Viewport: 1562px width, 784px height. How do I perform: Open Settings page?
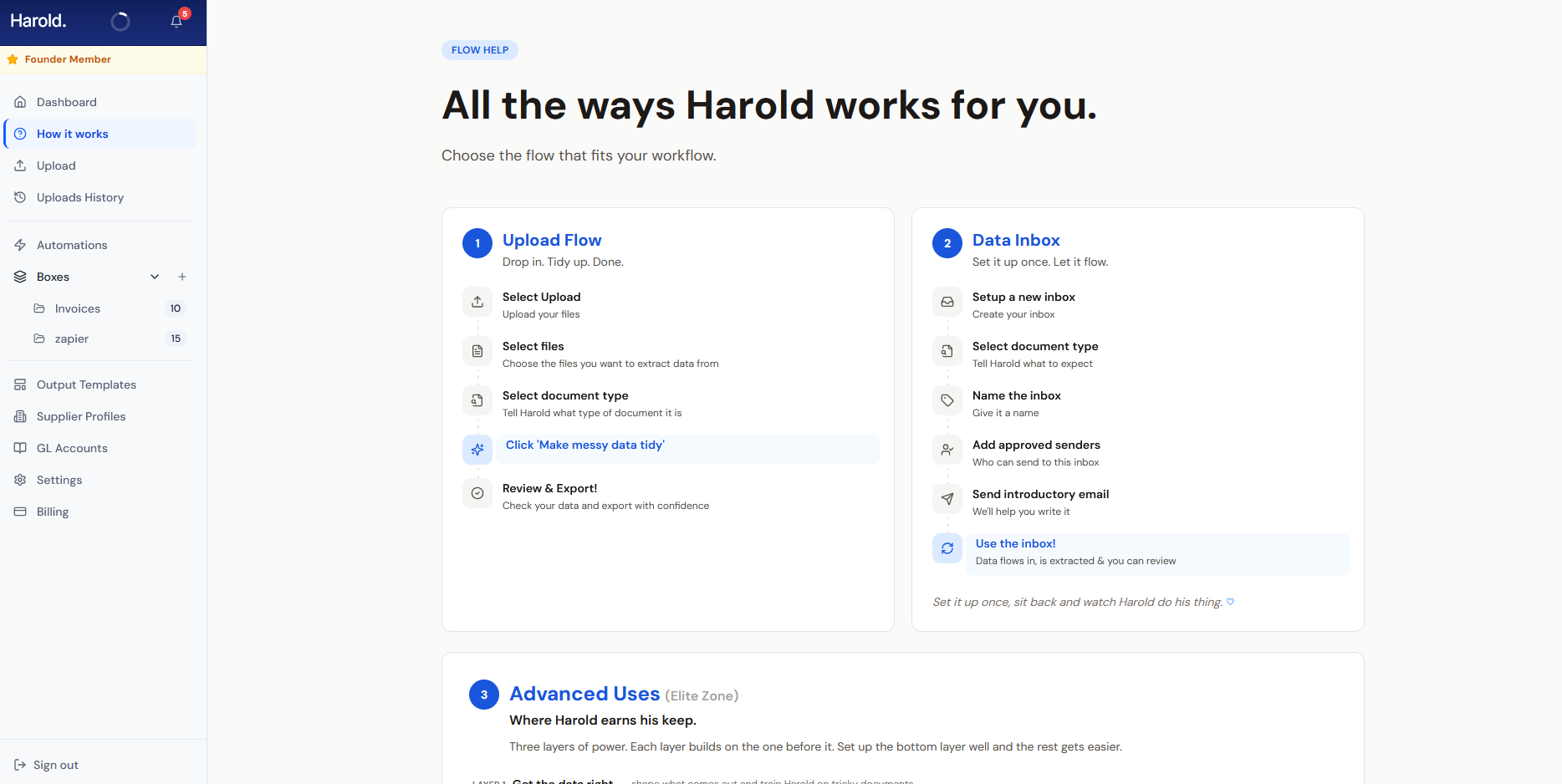tap(100, 480)
